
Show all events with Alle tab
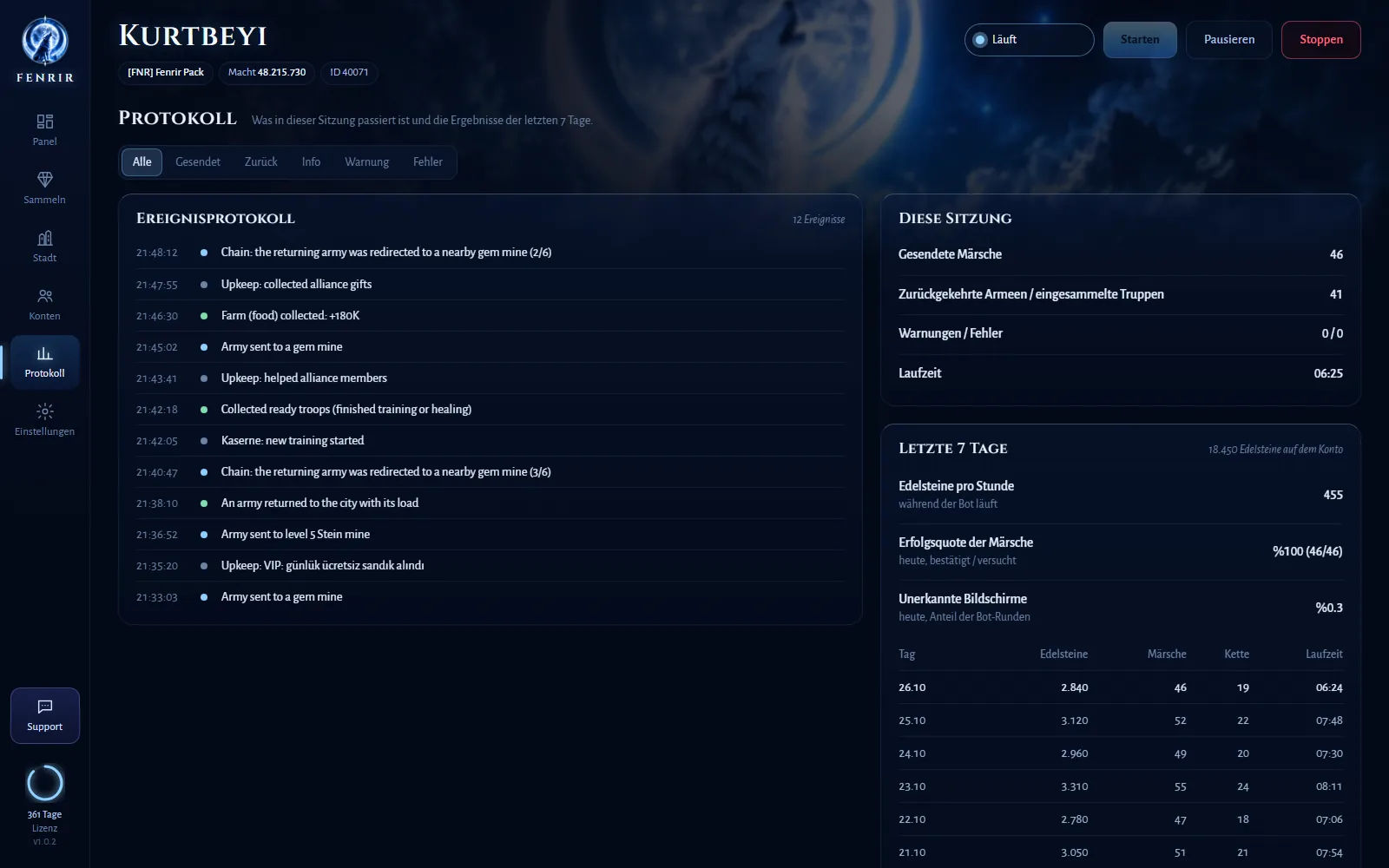pyautogui.click(x=142, y=162)
